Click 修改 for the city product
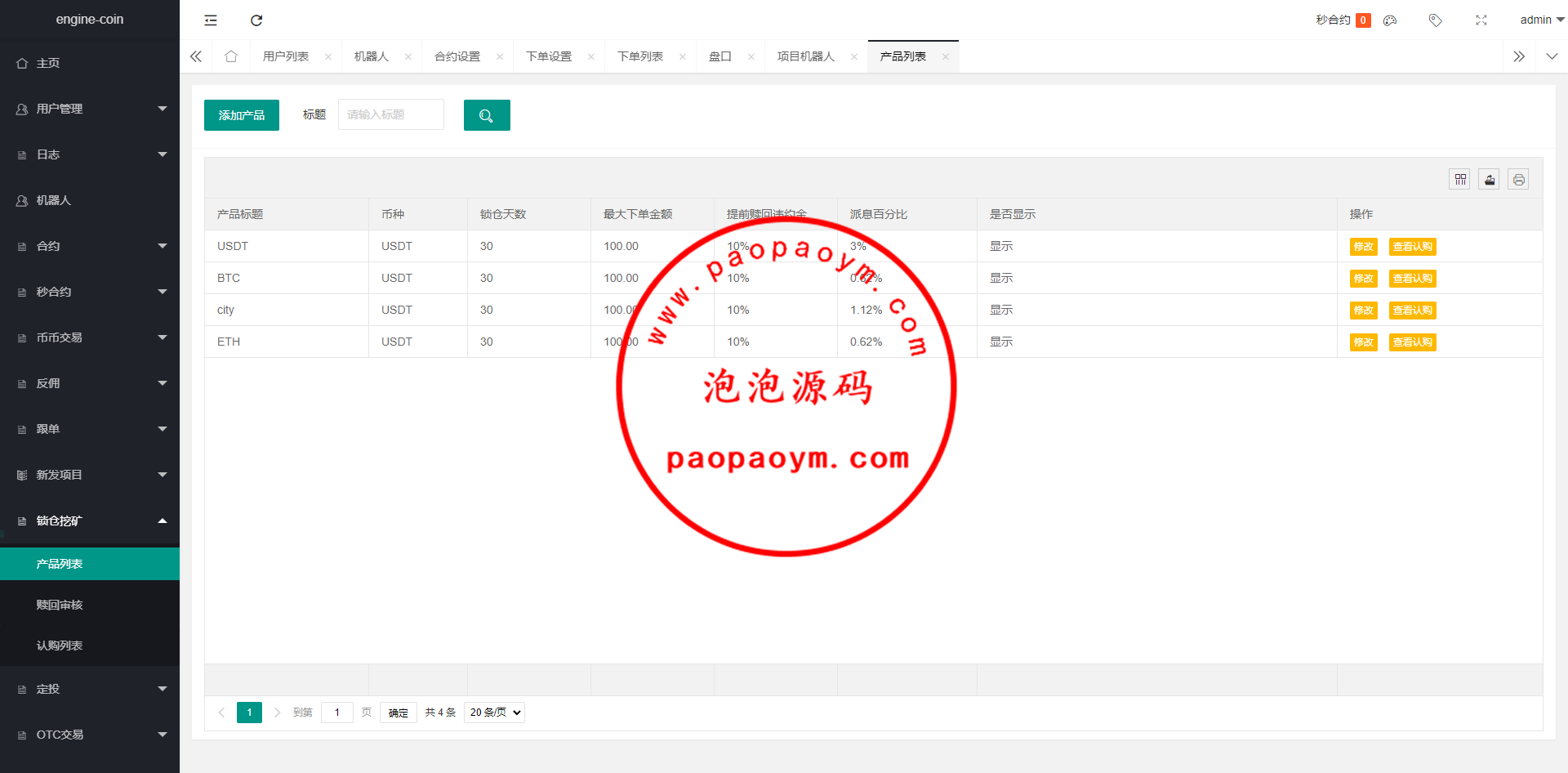The image size is (1568, 773). click(1364, 311)
